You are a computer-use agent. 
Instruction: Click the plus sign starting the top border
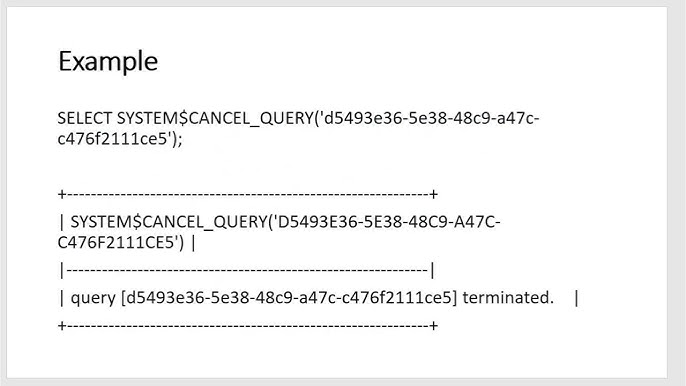[62, 194]
